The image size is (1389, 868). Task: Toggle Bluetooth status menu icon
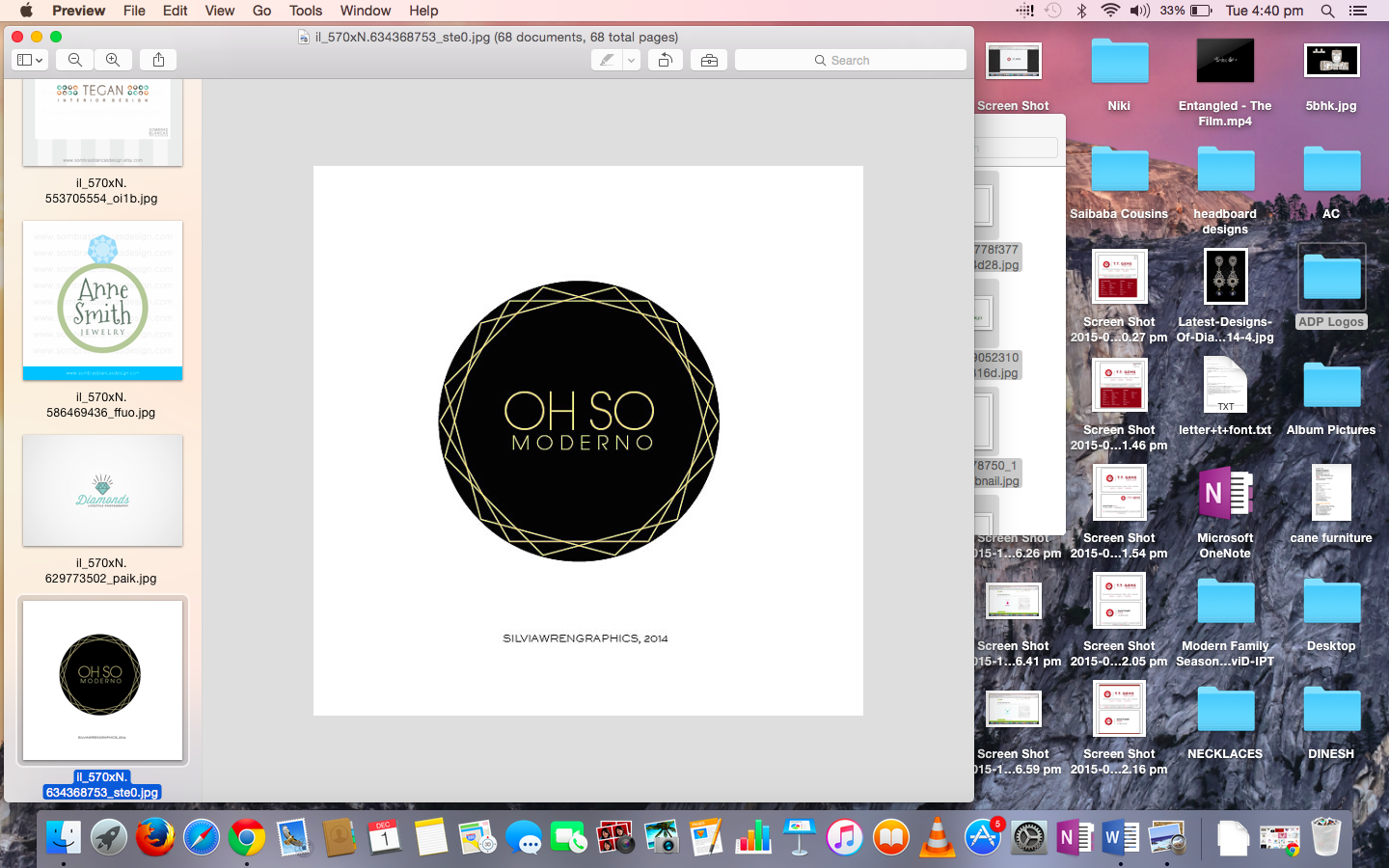pos(1081,11)
